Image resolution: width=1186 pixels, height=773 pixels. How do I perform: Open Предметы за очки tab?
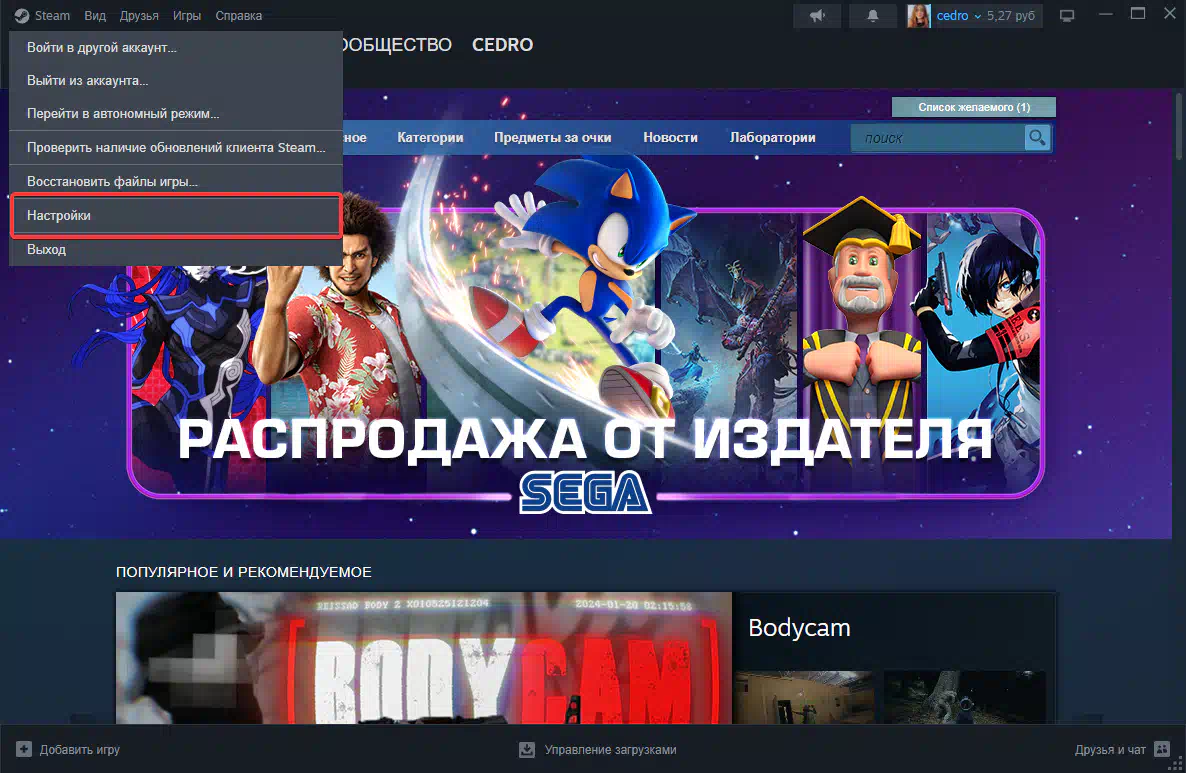[x=552, y=138]
